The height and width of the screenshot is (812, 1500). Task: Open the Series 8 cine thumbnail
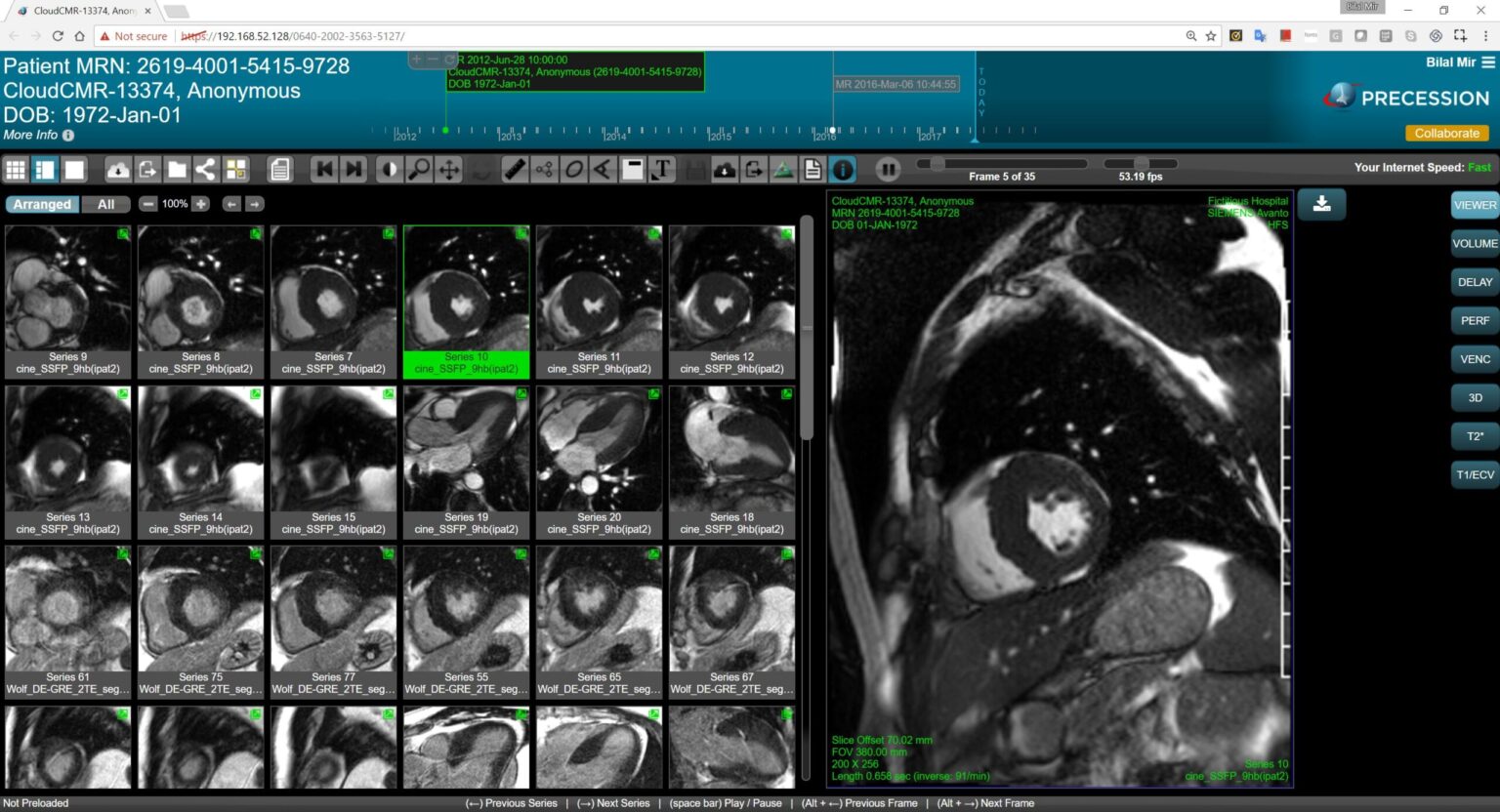click(x=201, y=302)
